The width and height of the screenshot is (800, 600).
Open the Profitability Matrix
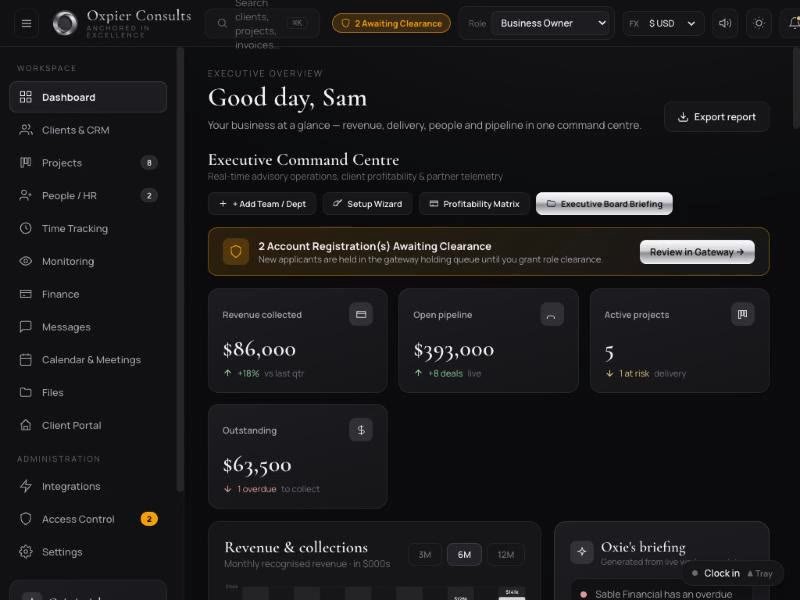(x=474, y=204)
